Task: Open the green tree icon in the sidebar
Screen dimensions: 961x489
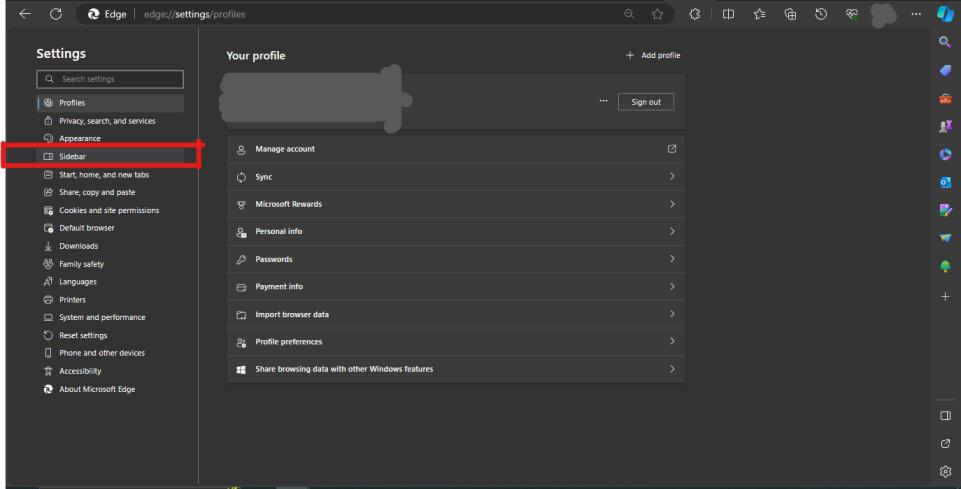Action: click(945, 266)
